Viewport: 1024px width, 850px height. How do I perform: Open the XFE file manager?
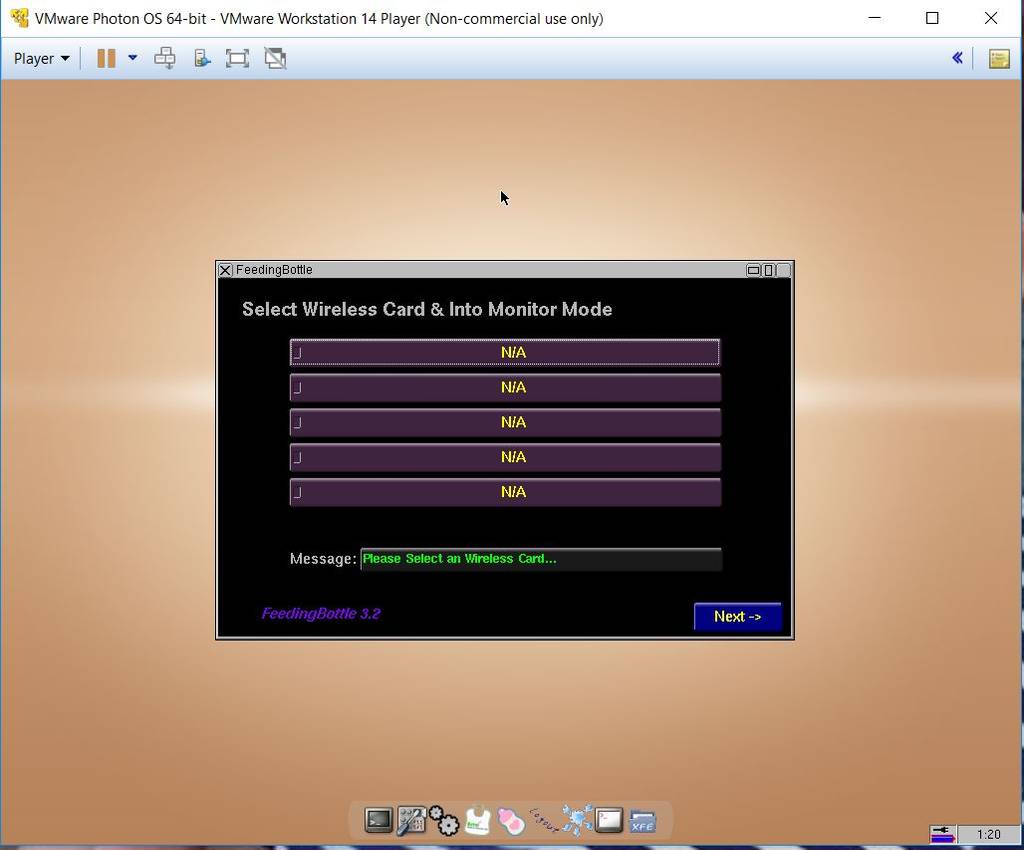tap(643, 821)
